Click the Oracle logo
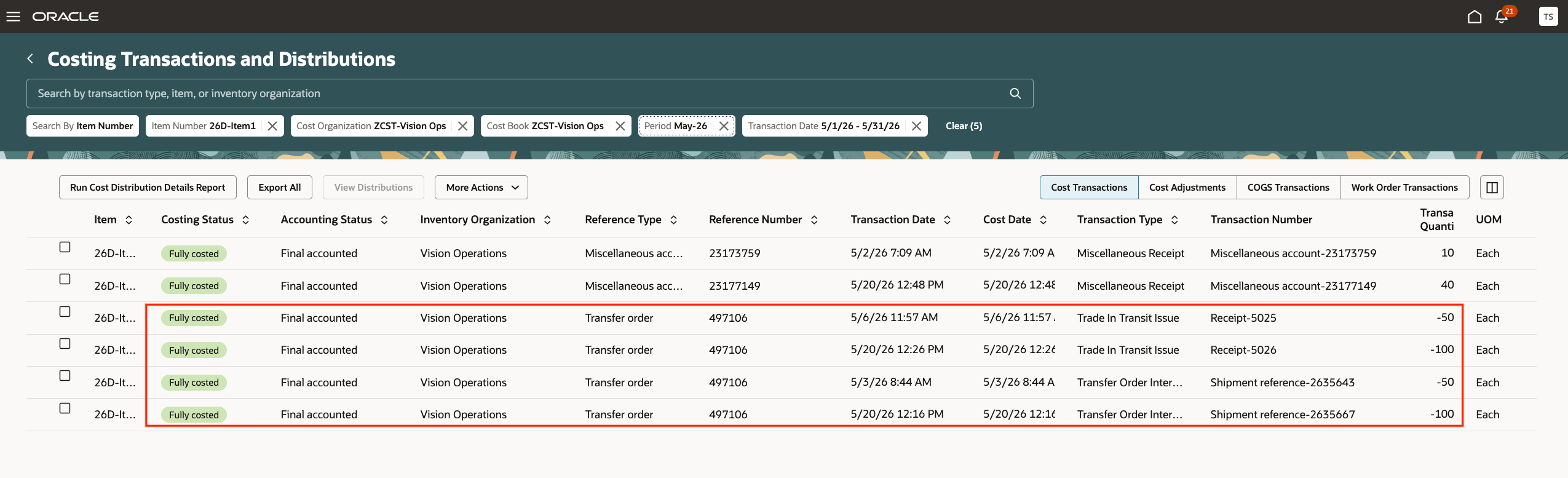1568x478 pixels. [x=65, y=17]
